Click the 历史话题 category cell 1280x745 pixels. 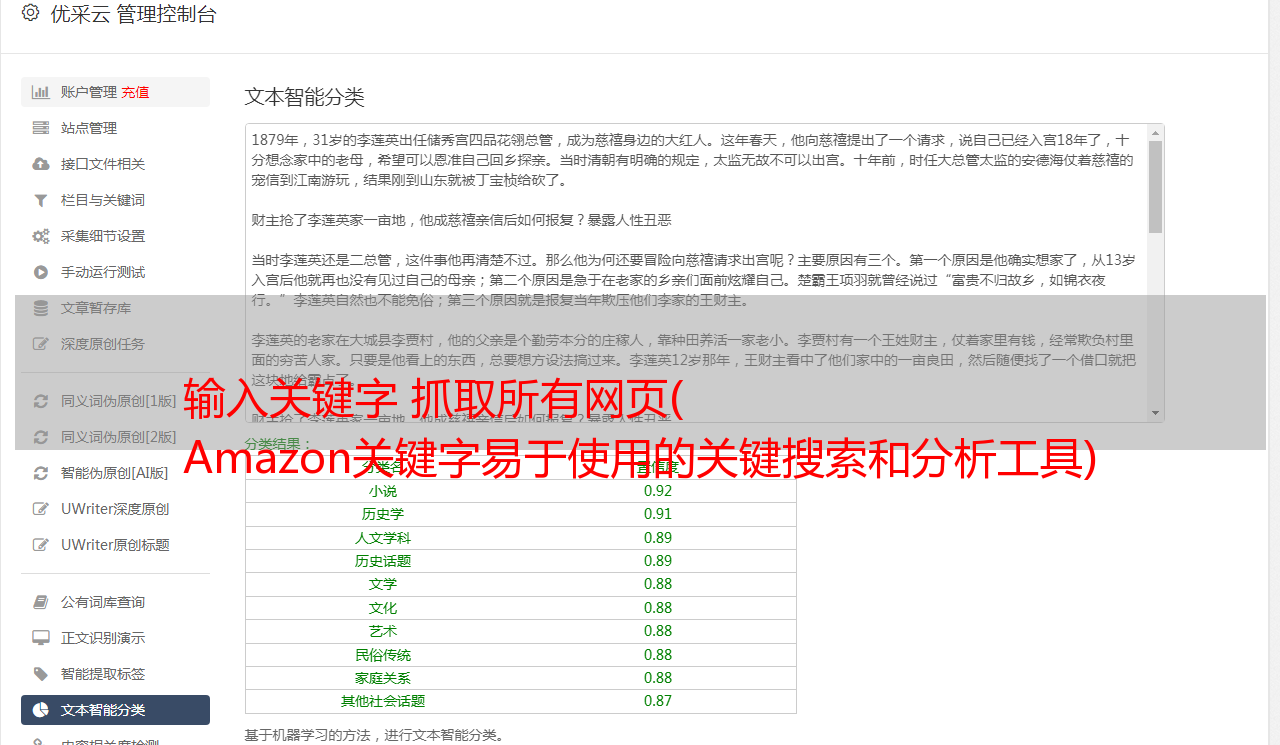pos(383,561)
